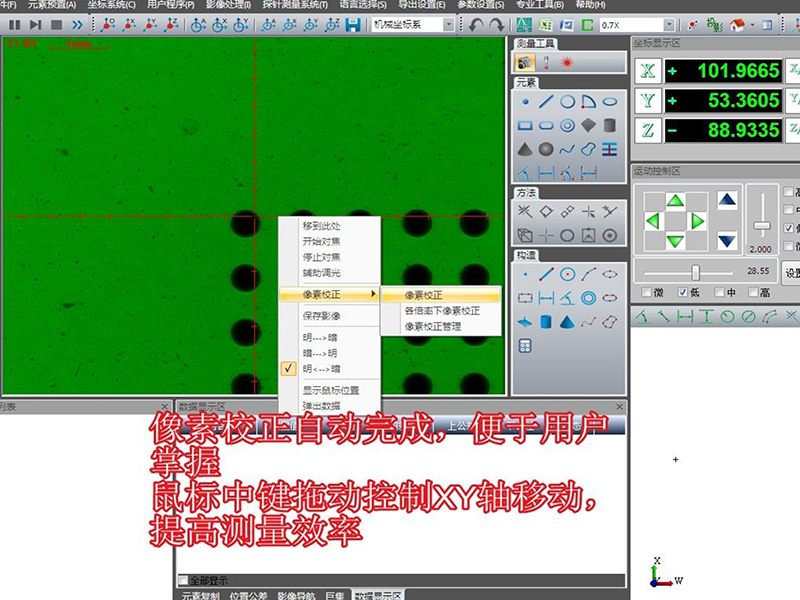
Task: Click the blue floppy disk save icon
Action: 353,24
